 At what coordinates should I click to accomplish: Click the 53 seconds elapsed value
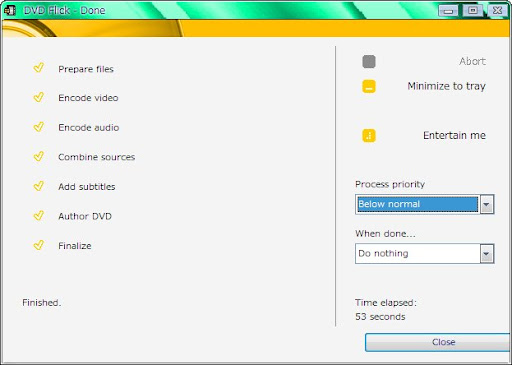pos(380,317)
